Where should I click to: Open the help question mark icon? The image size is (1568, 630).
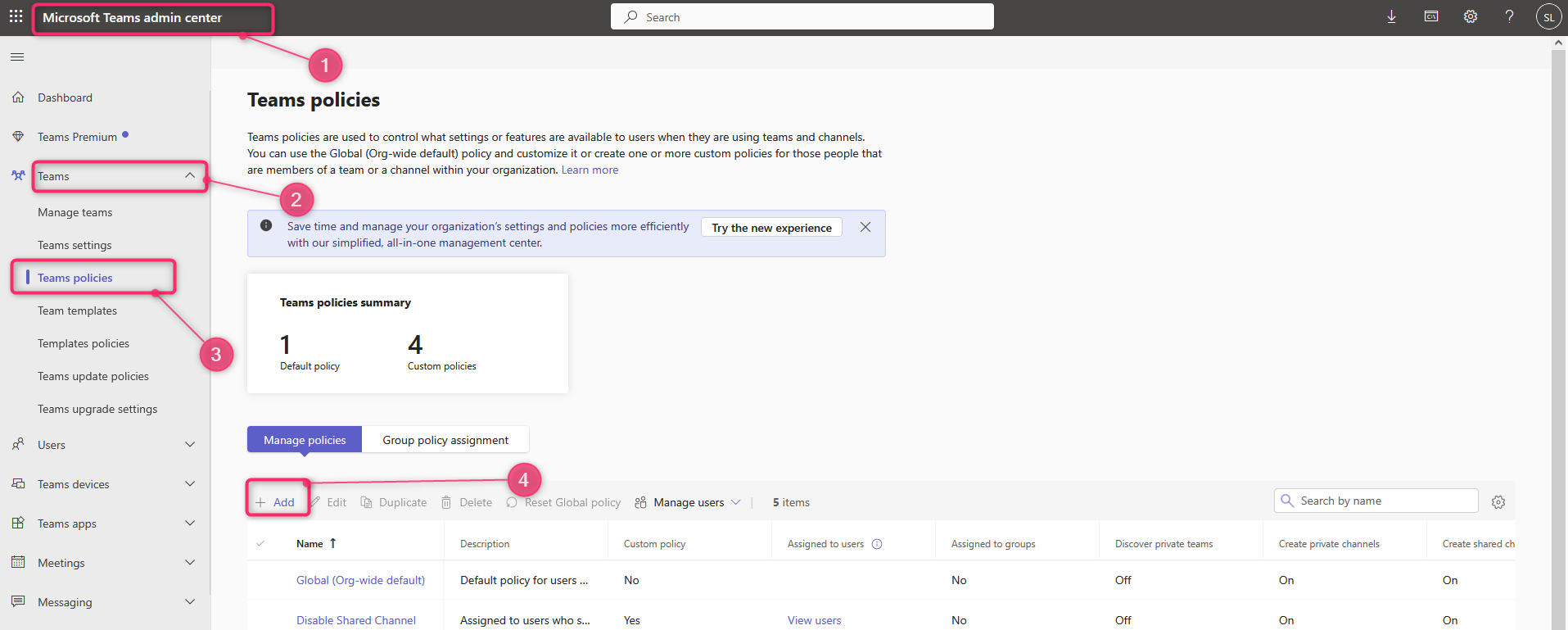1509,16
